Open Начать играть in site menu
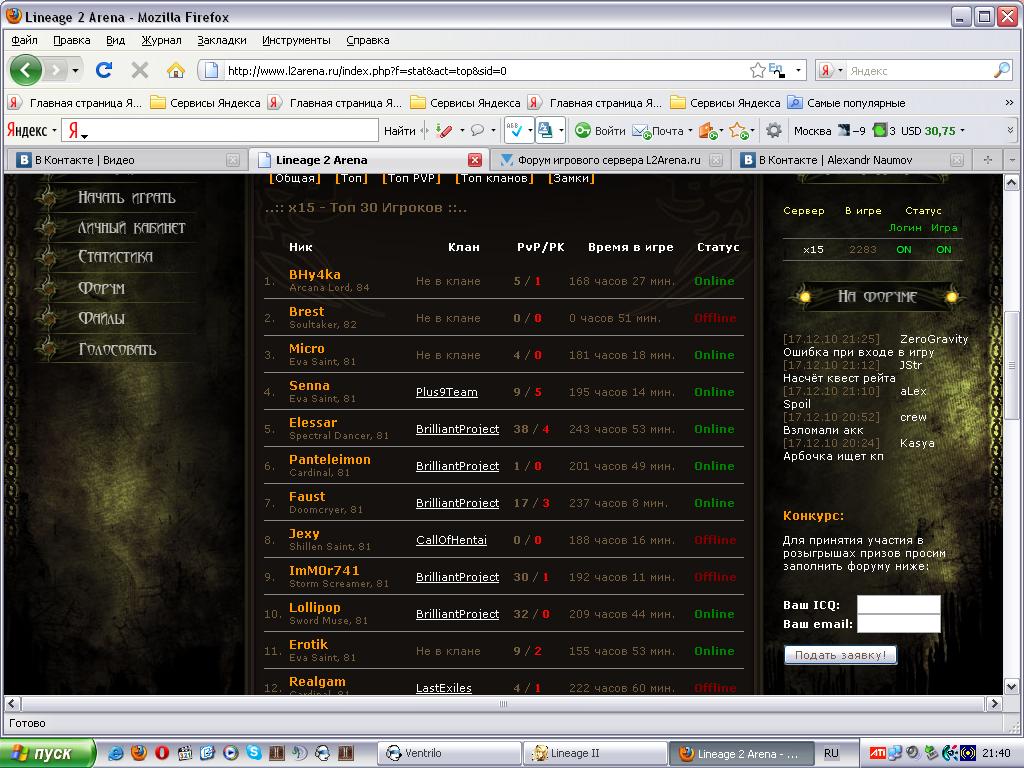 point(127,198)
